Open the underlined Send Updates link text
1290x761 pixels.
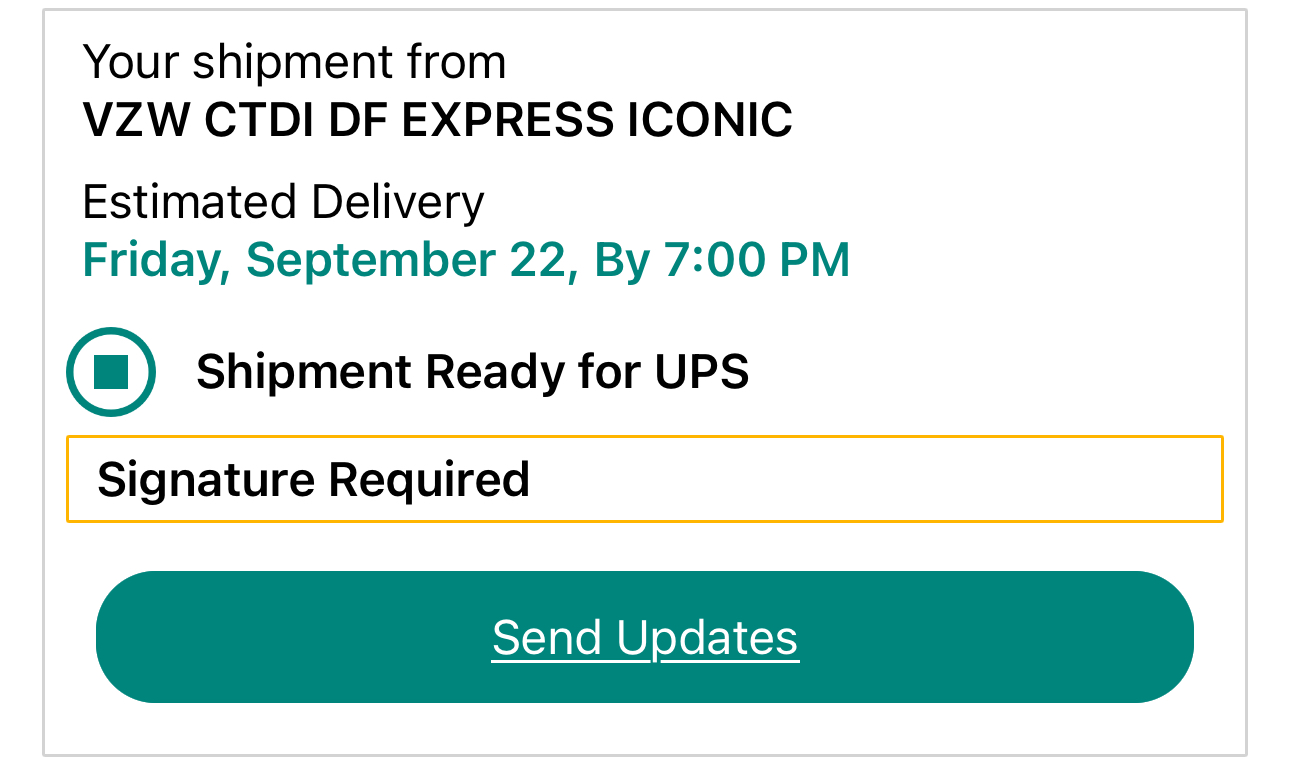click(x=645, y=637)
